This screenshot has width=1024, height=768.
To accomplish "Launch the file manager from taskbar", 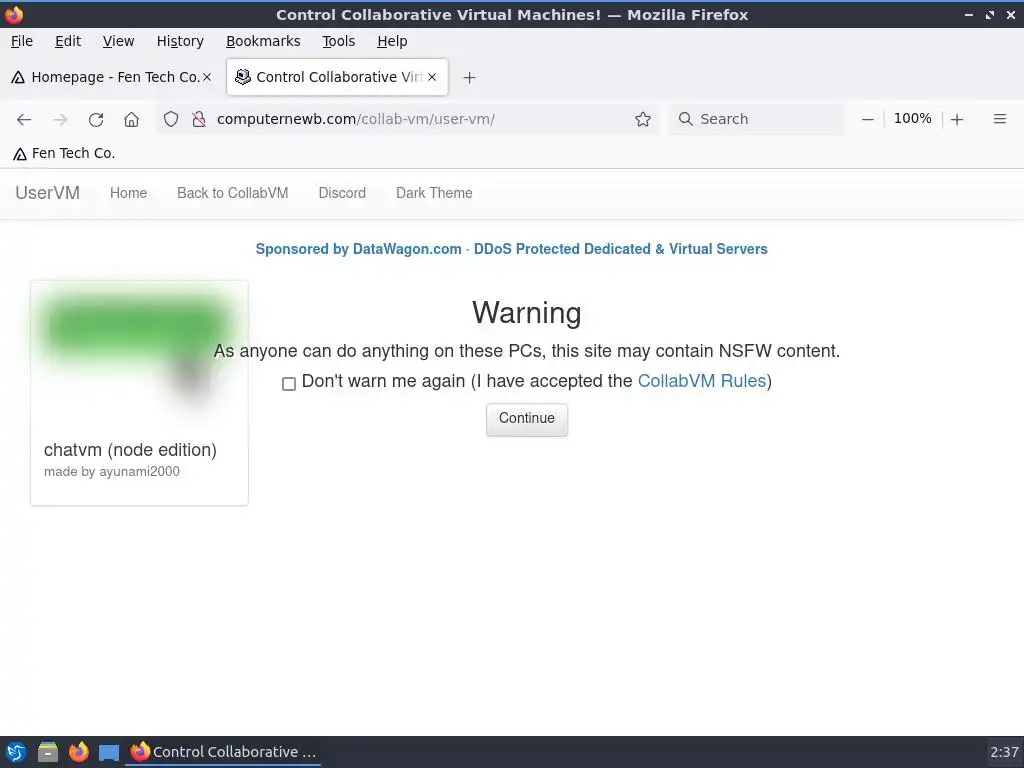I will click(48, 752).
